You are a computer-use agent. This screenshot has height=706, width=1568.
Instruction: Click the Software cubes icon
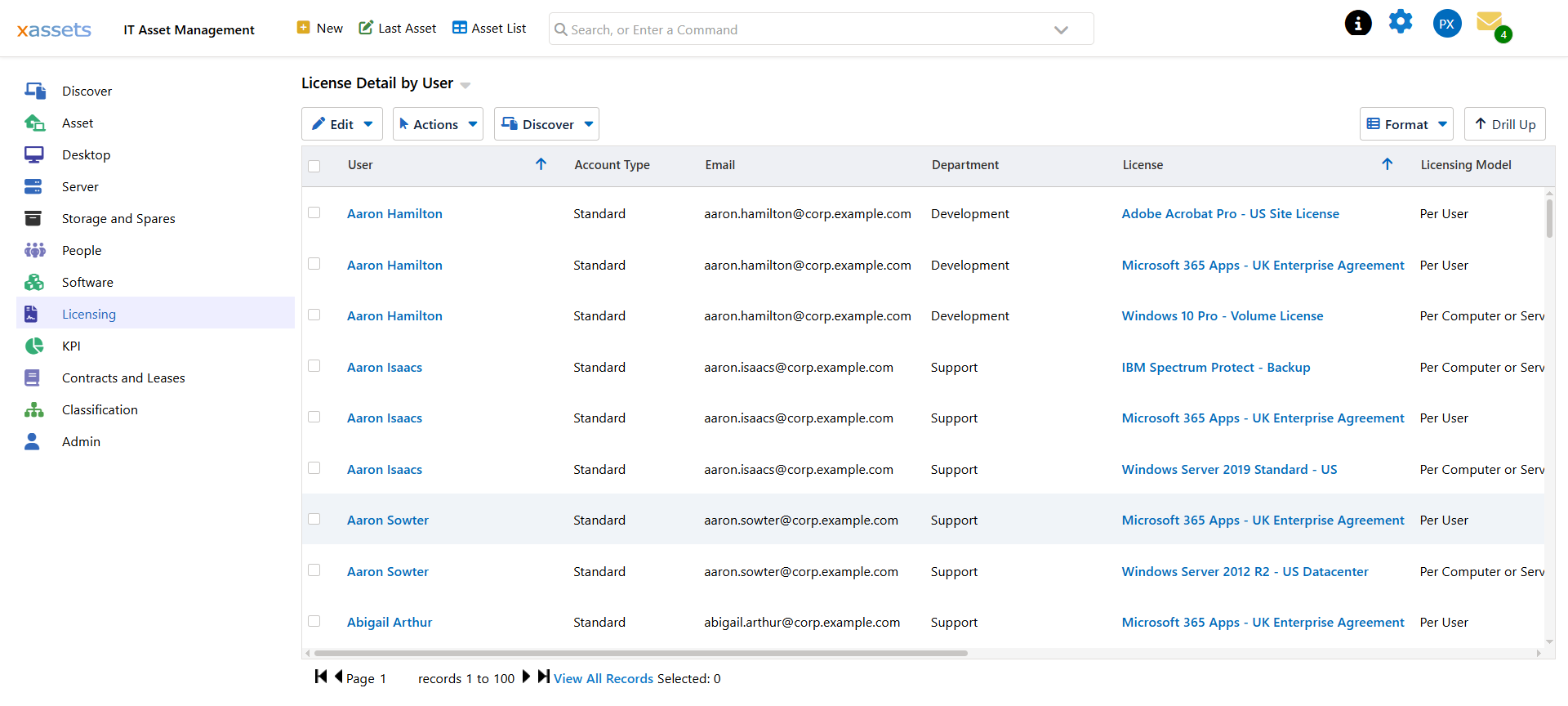point(33,282)
